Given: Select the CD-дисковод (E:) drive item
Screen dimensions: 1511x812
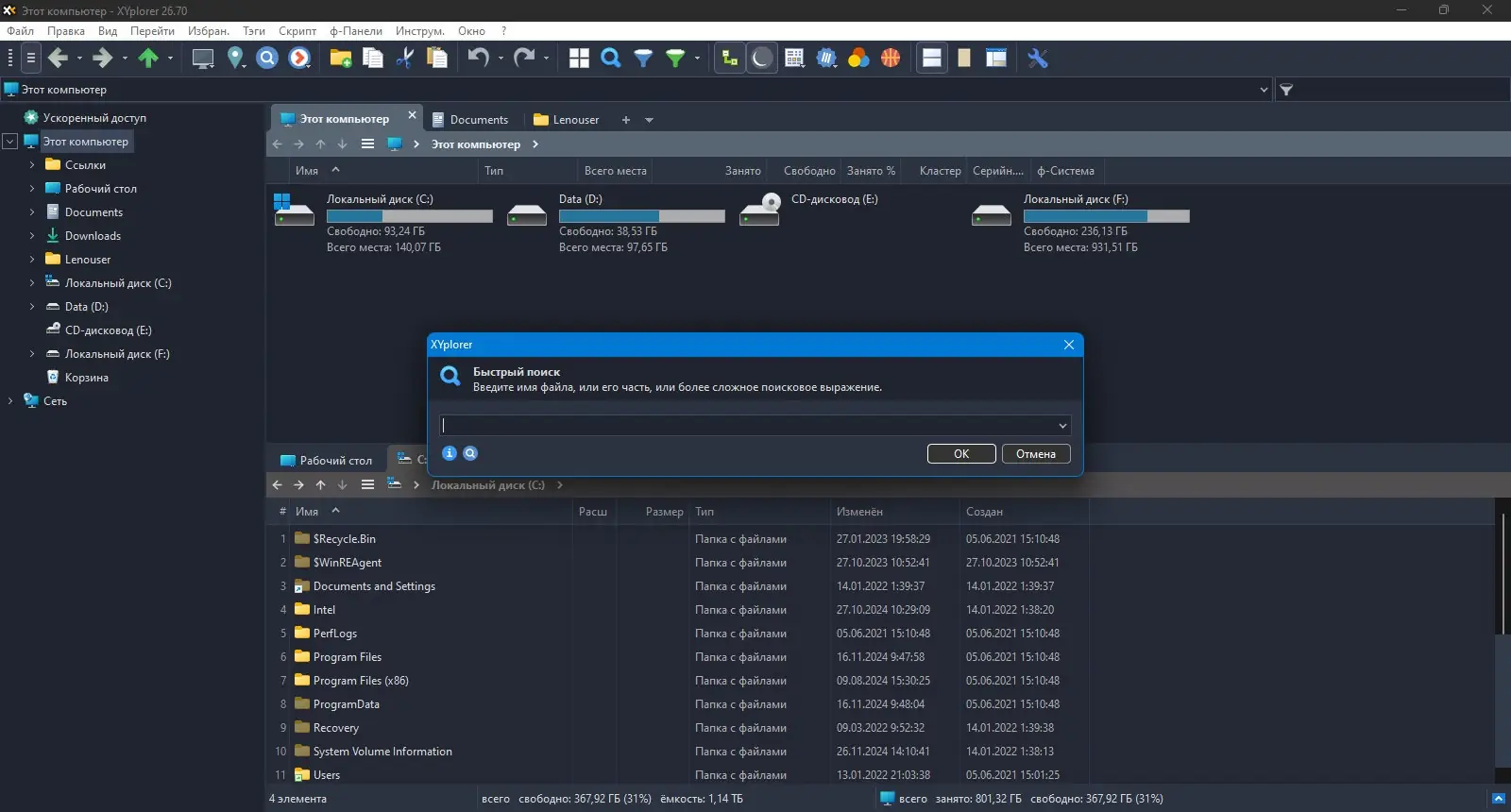Looking at the screenshot, I should 834,199.
